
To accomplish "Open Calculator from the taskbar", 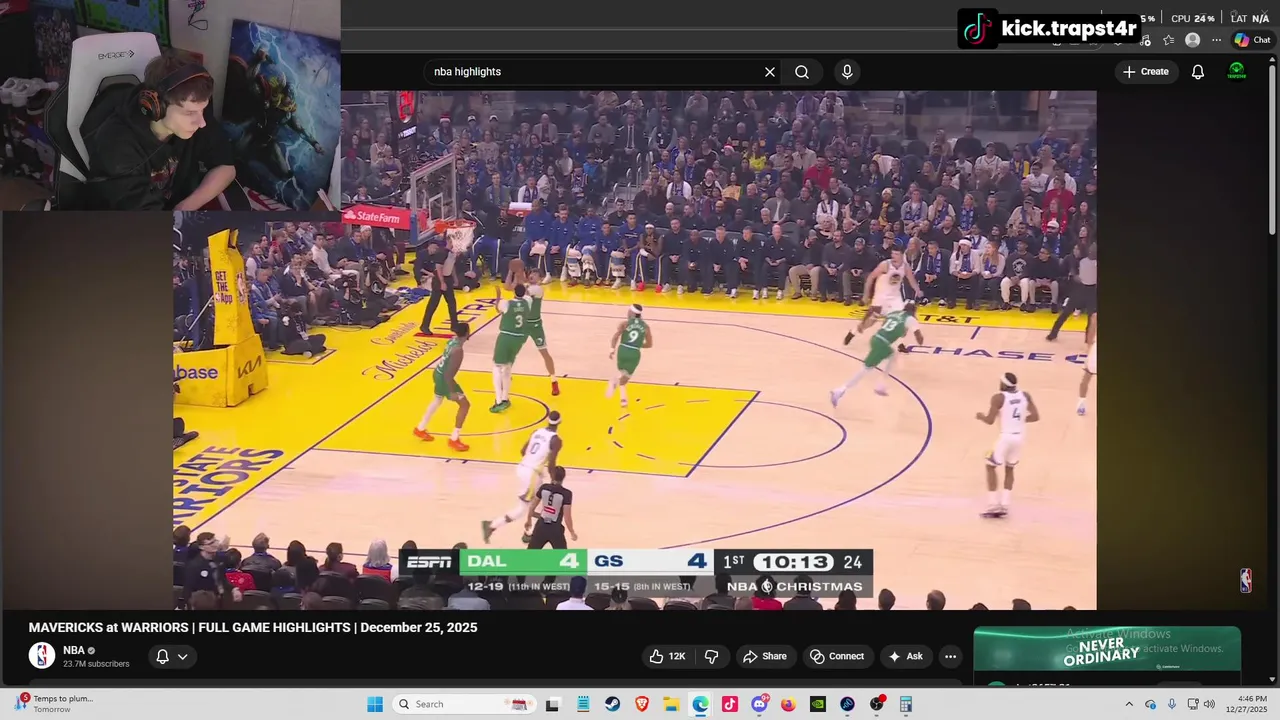I will coord(906,704).
